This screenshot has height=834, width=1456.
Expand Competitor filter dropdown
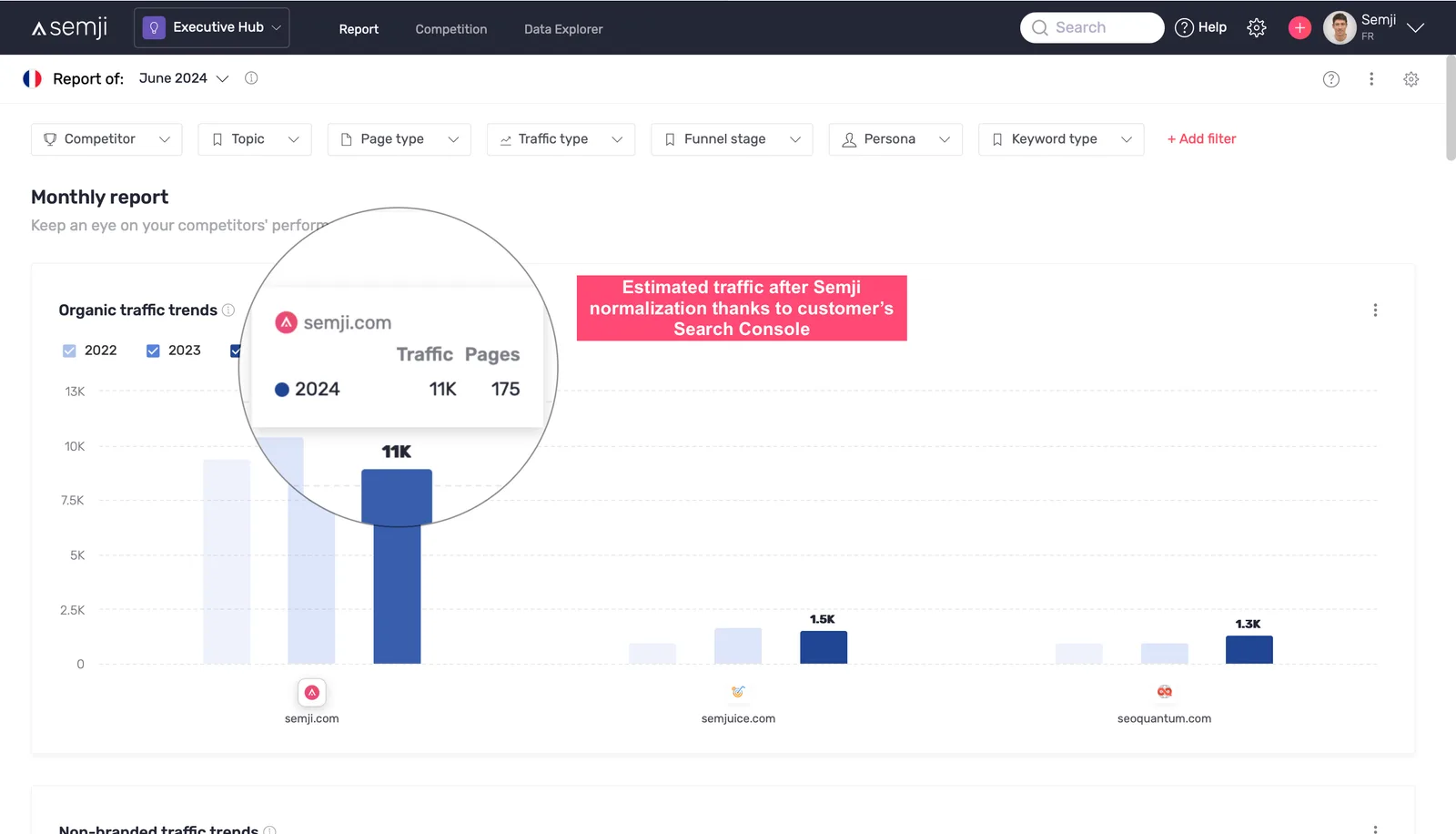(x=106, y=139)
